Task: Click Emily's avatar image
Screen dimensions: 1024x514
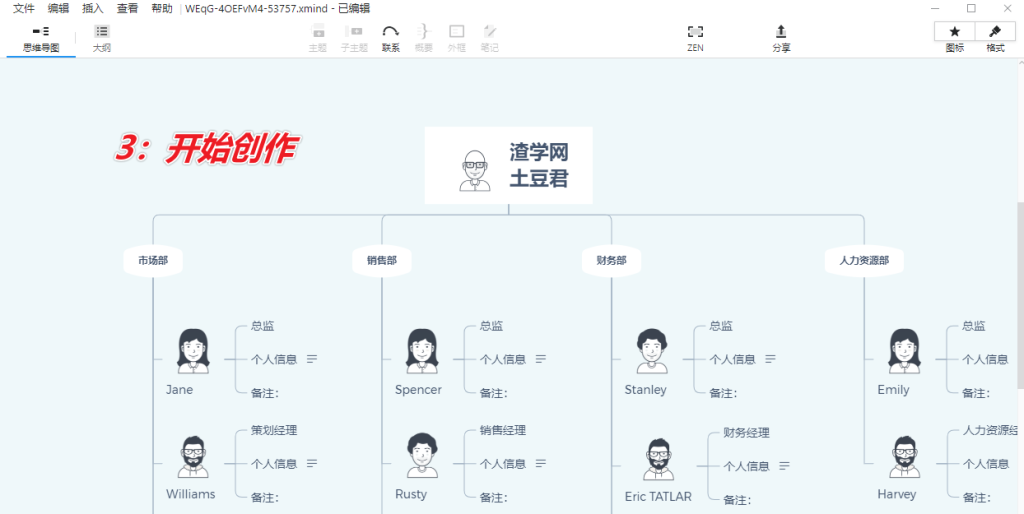Action: (904, 351)
